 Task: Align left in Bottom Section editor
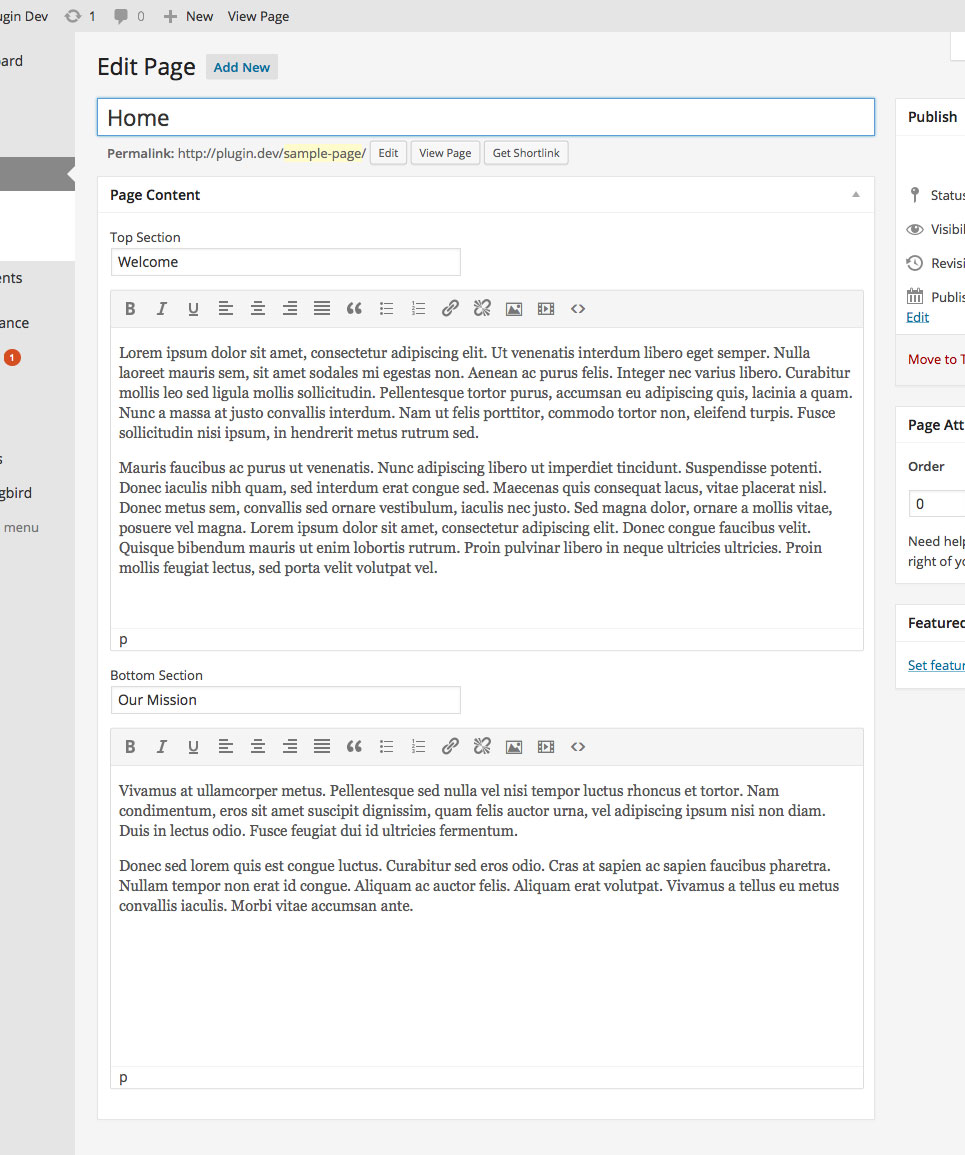225,747
